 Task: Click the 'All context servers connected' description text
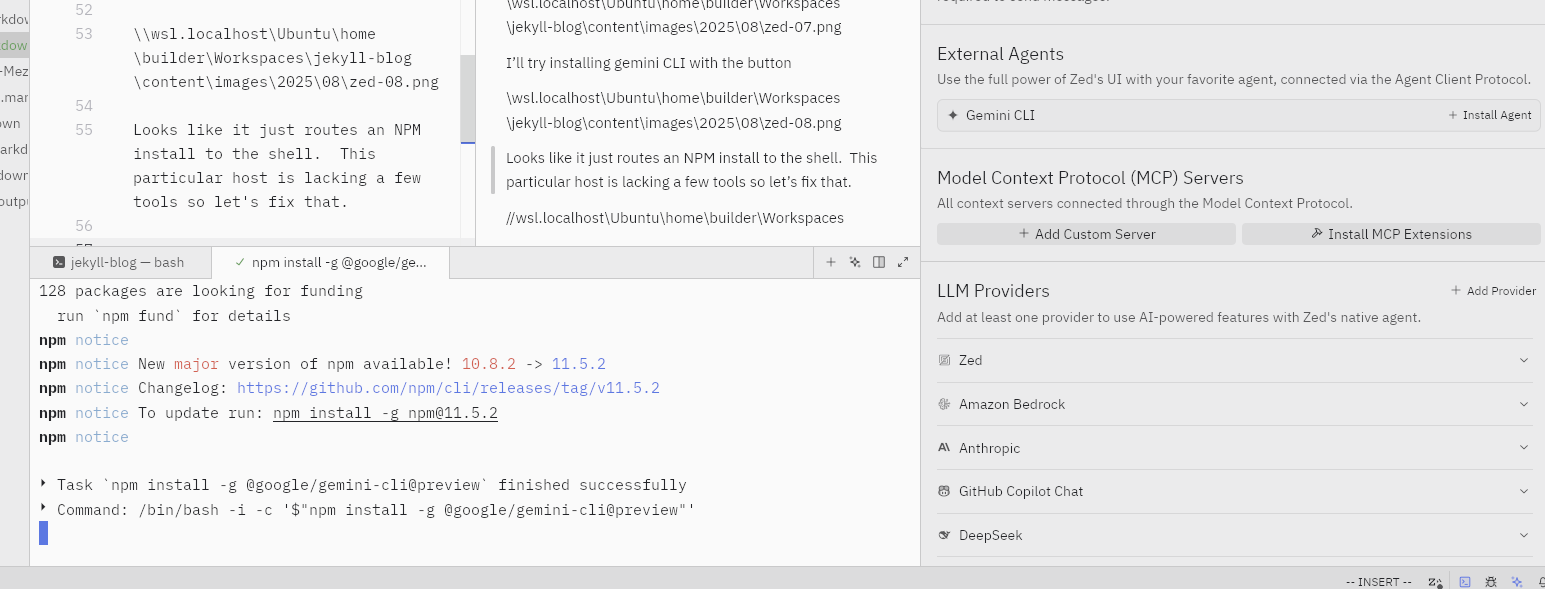[x=1144, y=203]
